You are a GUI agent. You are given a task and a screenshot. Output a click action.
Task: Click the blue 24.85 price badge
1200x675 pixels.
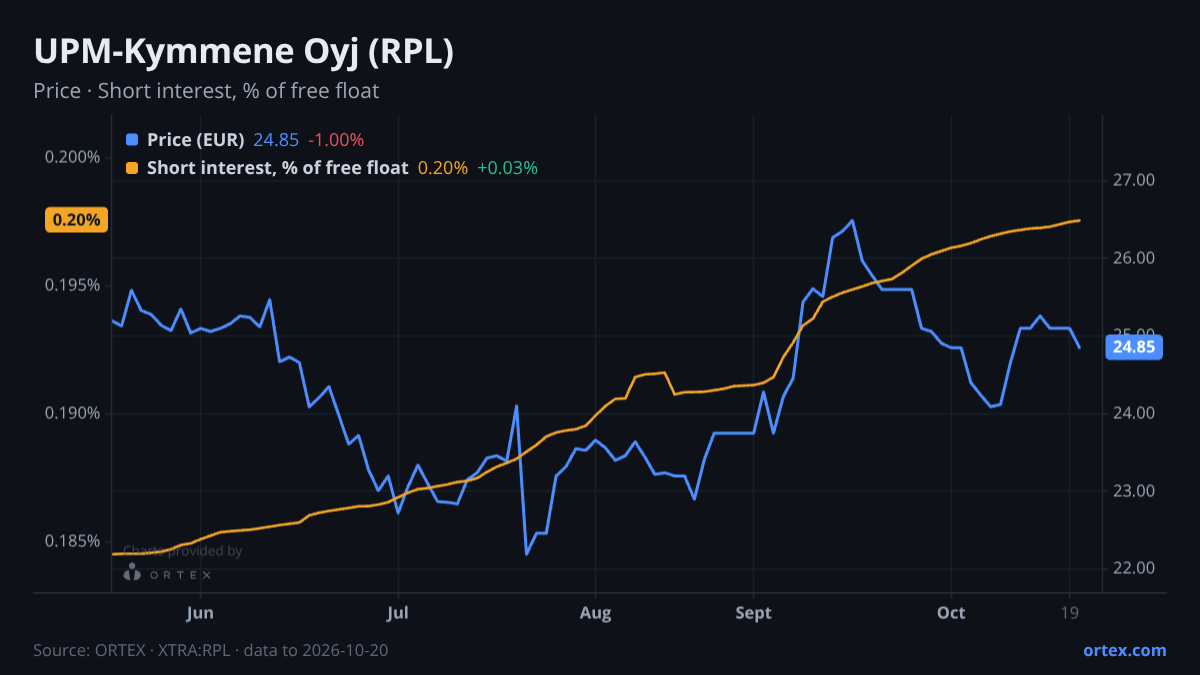point(1134,348)
